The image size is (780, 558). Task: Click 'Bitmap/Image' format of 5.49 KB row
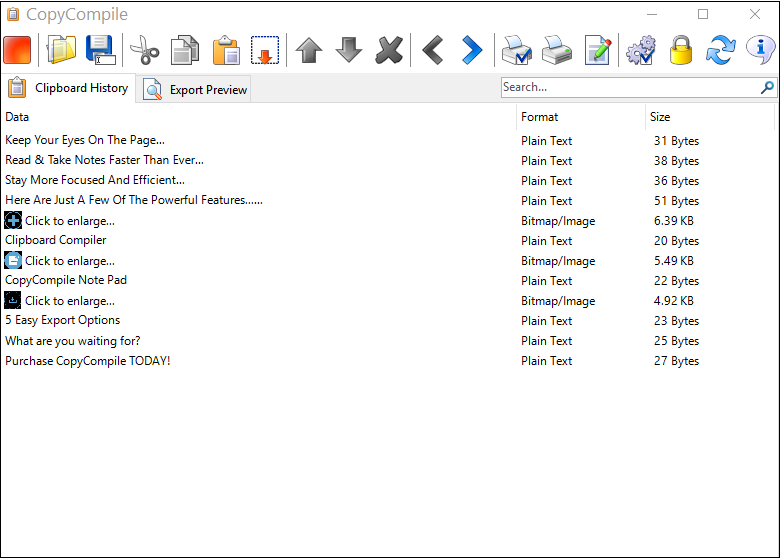558,261
